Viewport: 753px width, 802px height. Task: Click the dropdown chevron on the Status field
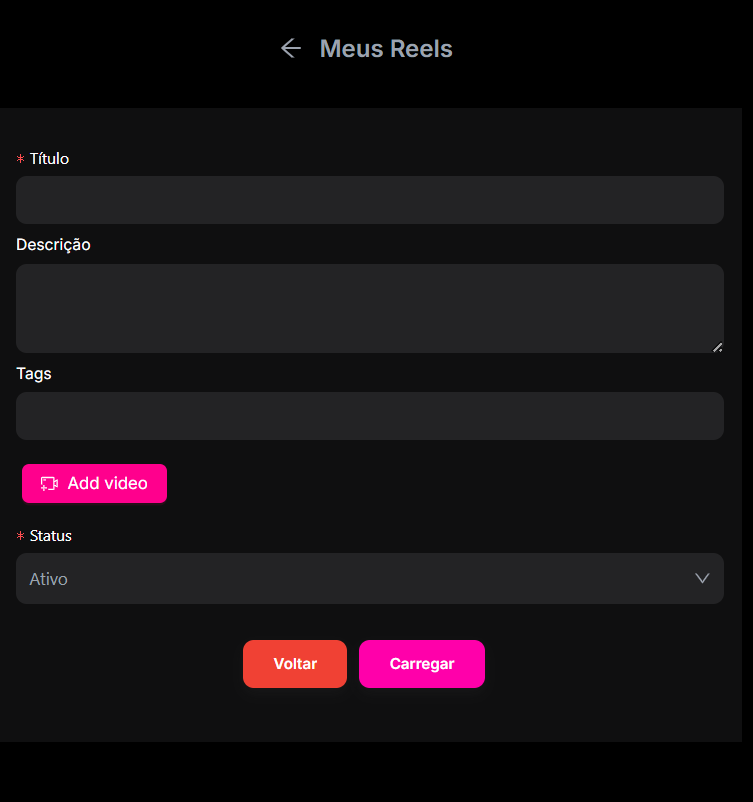[703, 578]
